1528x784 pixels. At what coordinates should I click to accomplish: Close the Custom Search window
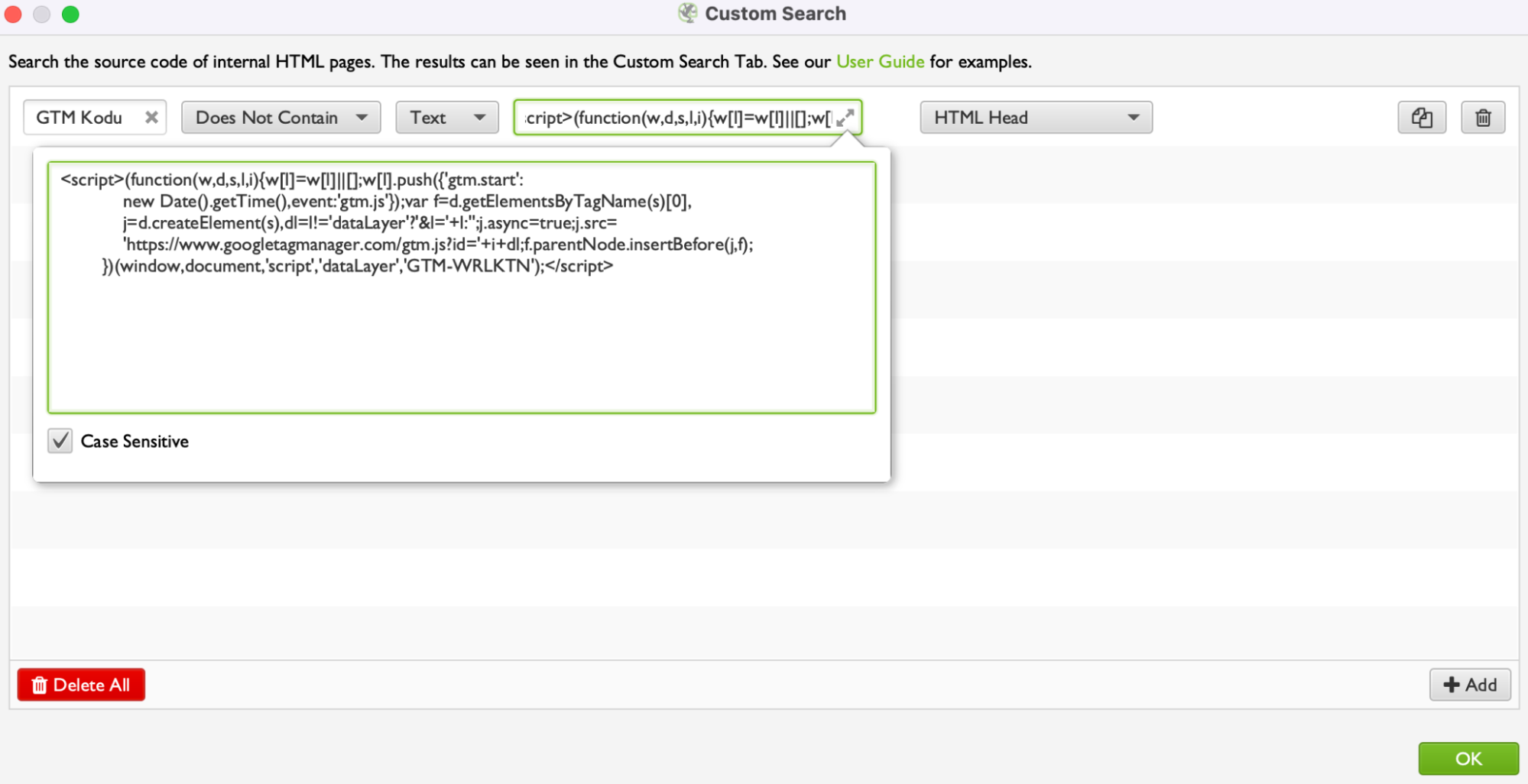[13, 15]
